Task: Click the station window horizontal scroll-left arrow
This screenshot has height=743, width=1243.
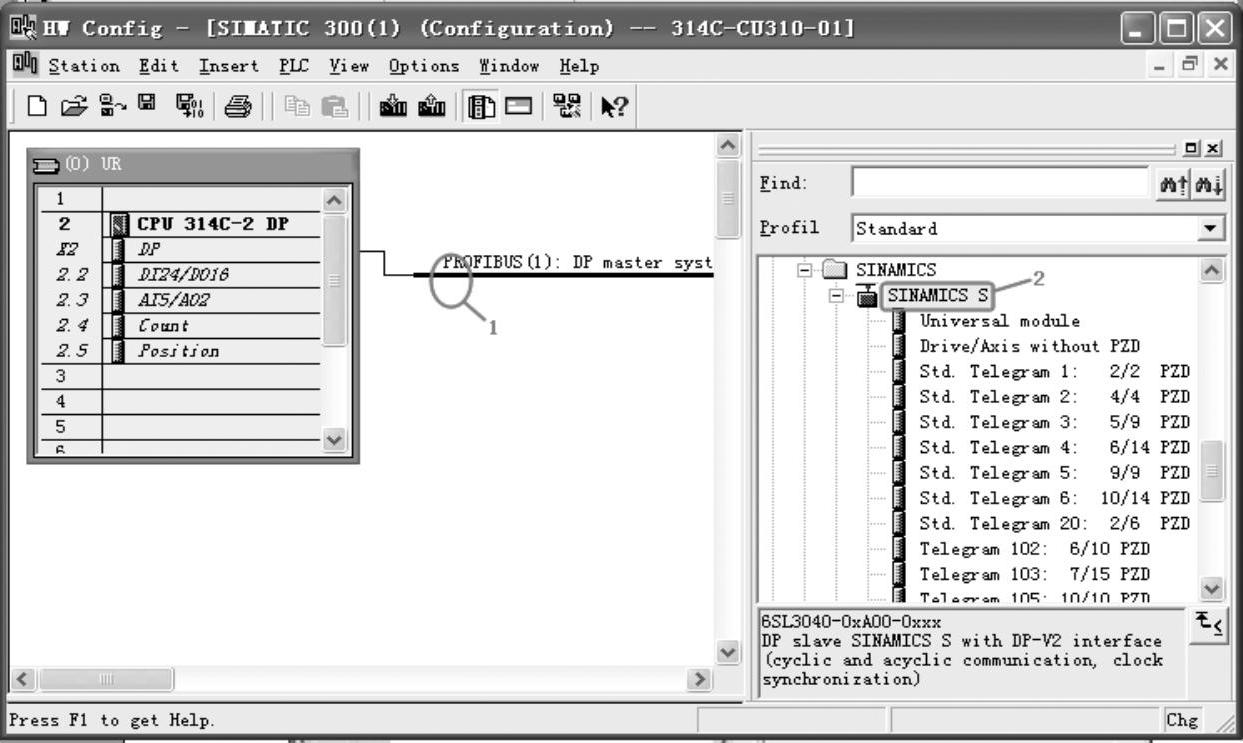Action: 21,680
